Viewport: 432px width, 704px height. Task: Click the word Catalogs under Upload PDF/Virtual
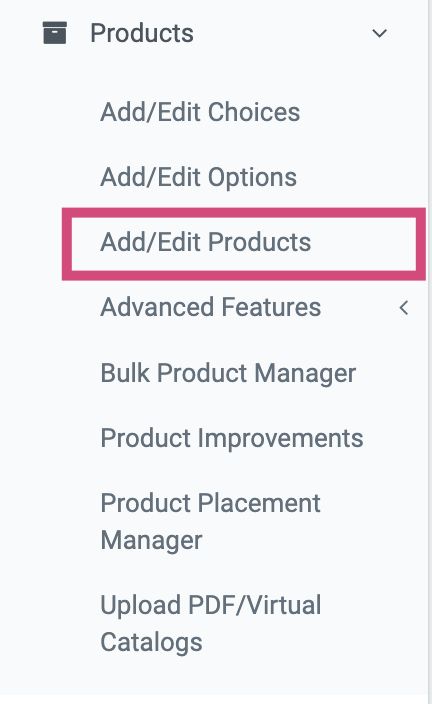pyautogui.click(x=151, y=642)
